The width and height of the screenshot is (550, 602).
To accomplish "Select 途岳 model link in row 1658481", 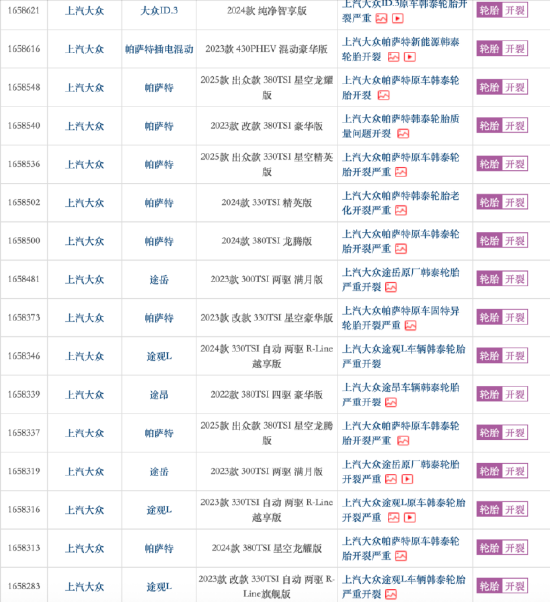I will click(x=159, y=280).
